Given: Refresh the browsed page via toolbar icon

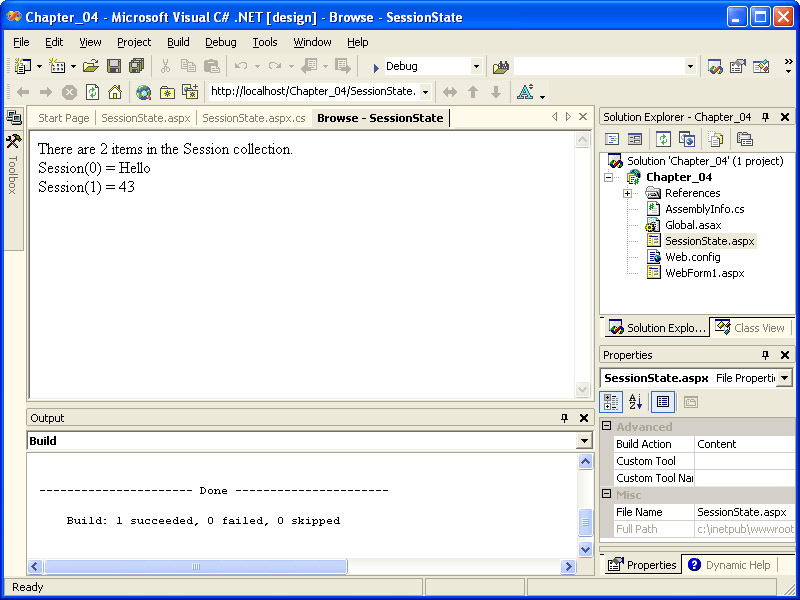Looking at the screenshot, I should (92, 92).
